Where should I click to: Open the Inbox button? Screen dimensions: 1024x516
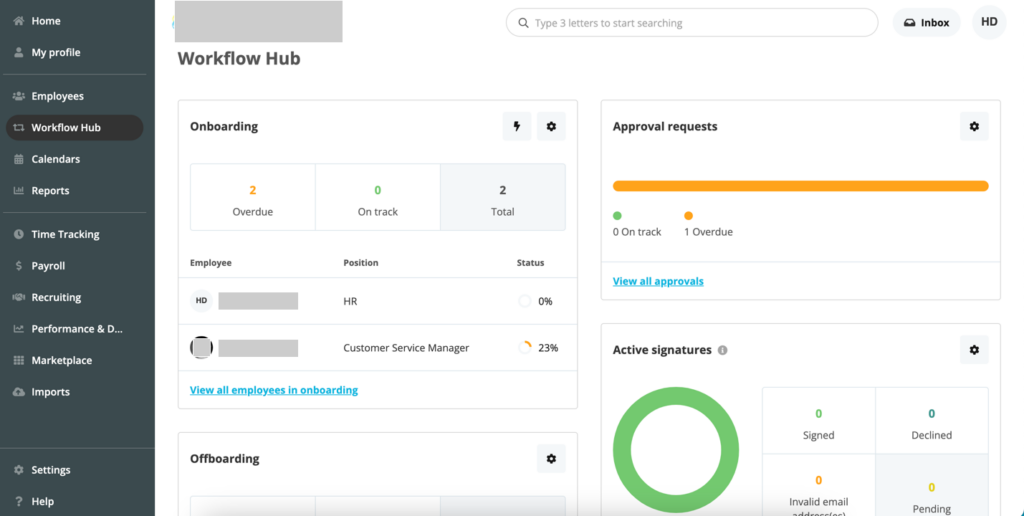927,23
